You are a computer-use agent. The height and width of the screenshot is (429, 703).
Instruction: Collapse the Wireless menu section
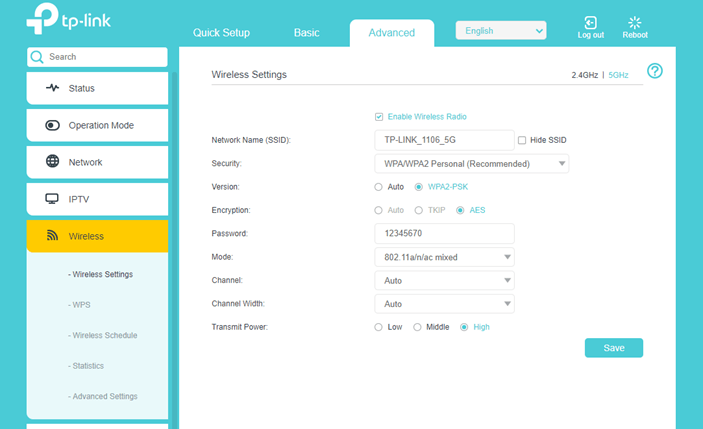tap(97, 236)
